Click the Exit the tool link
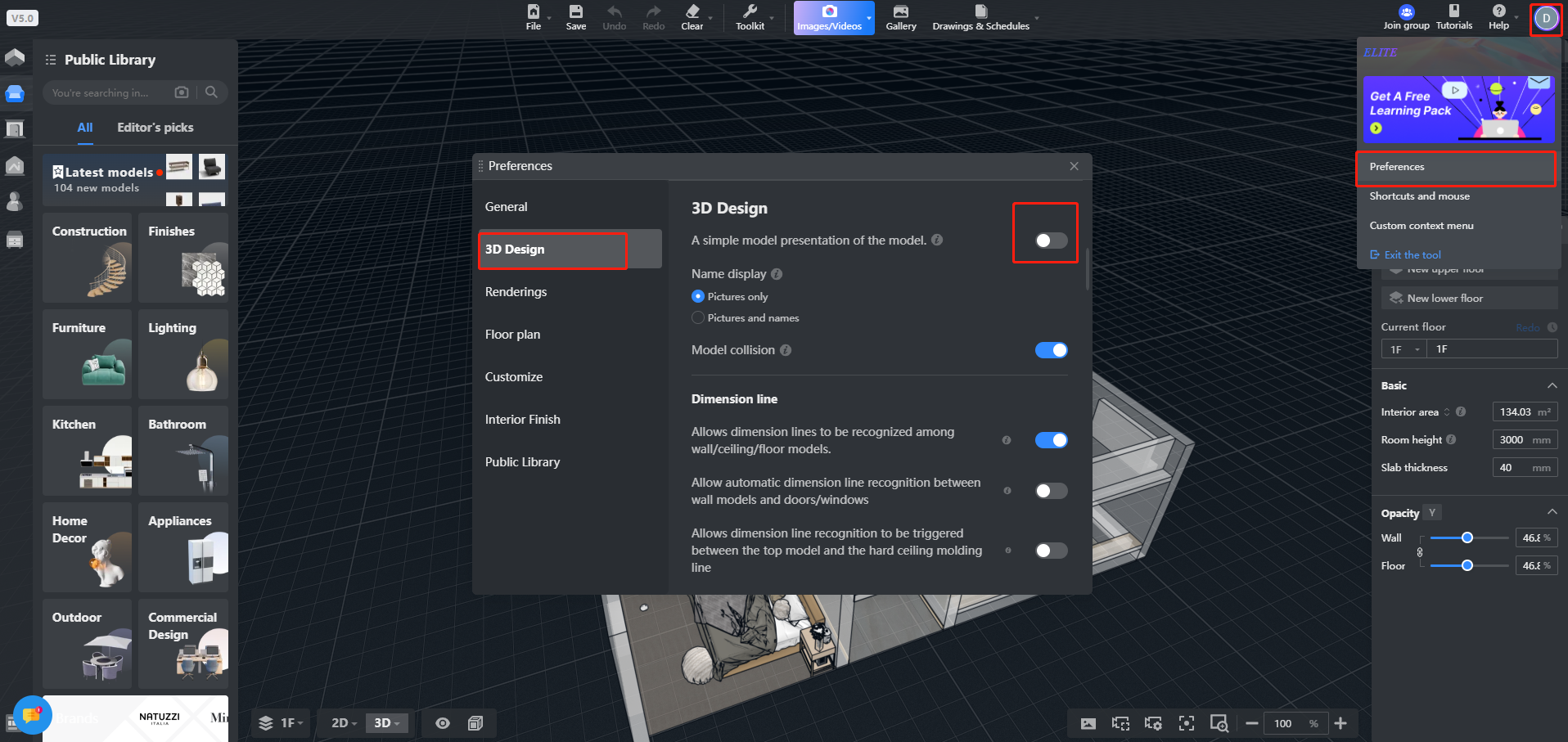The width and height of the screenshot is (1568, 742). pyautogui.click(x=1405, y=255)
